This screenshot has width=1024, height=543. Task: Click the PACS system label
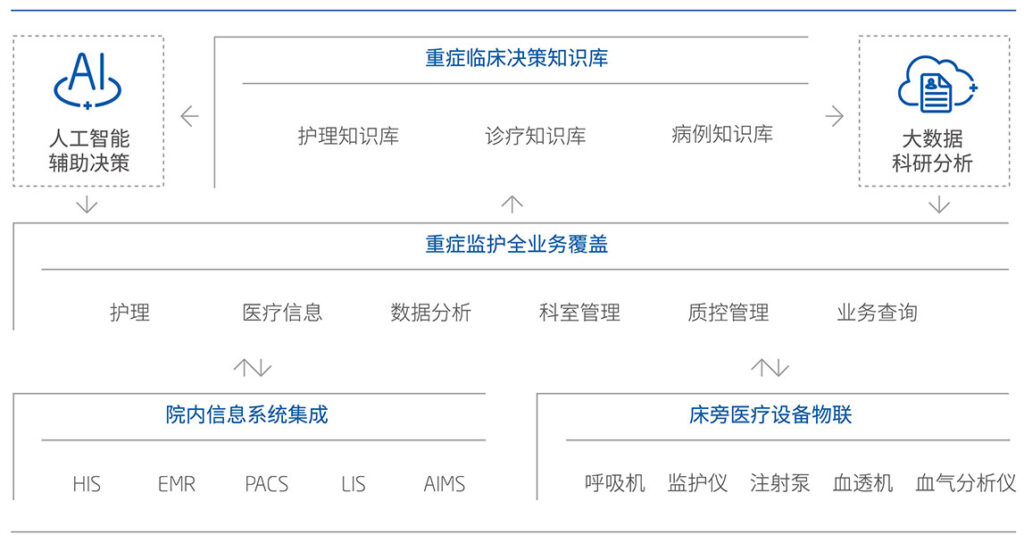(x=266, y=484)
